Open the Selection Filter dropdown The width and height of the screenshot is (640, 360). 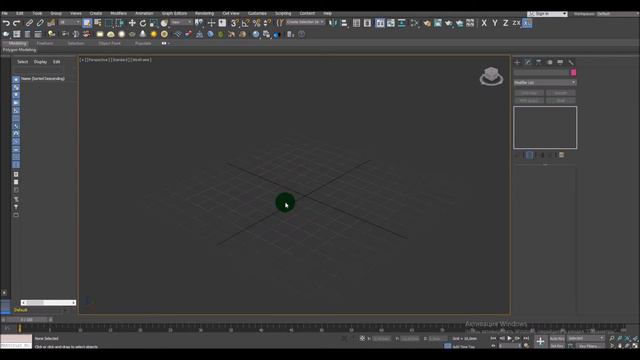[70, 22]
